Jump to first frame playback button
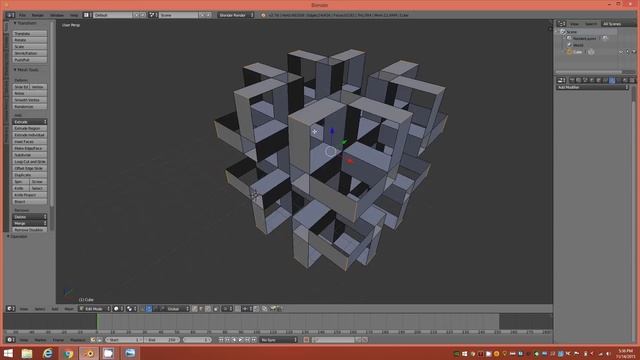 coord(220,340)
